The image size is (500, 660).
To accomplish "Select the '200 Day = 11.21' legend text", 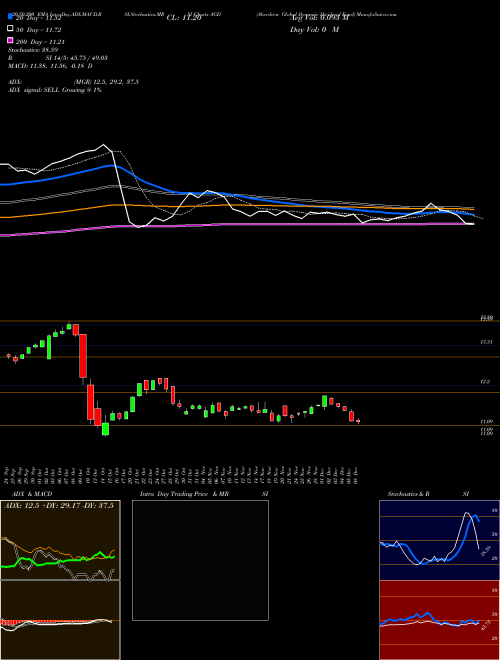I will pyautogui.click(x=40, y=42).
